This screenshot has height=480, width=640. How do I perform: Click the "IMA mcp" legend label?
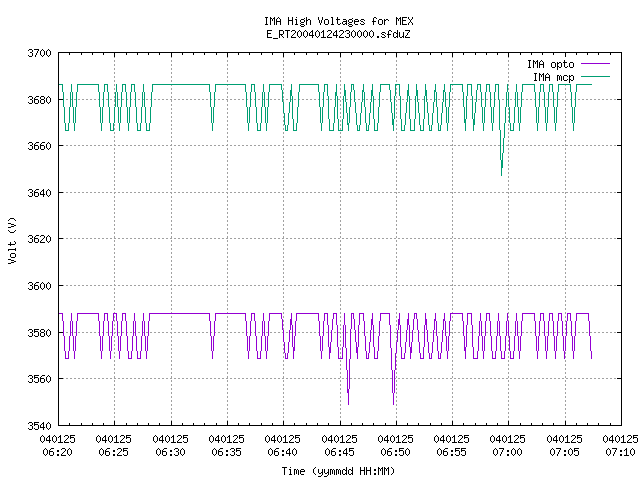[x=553, y=77]
